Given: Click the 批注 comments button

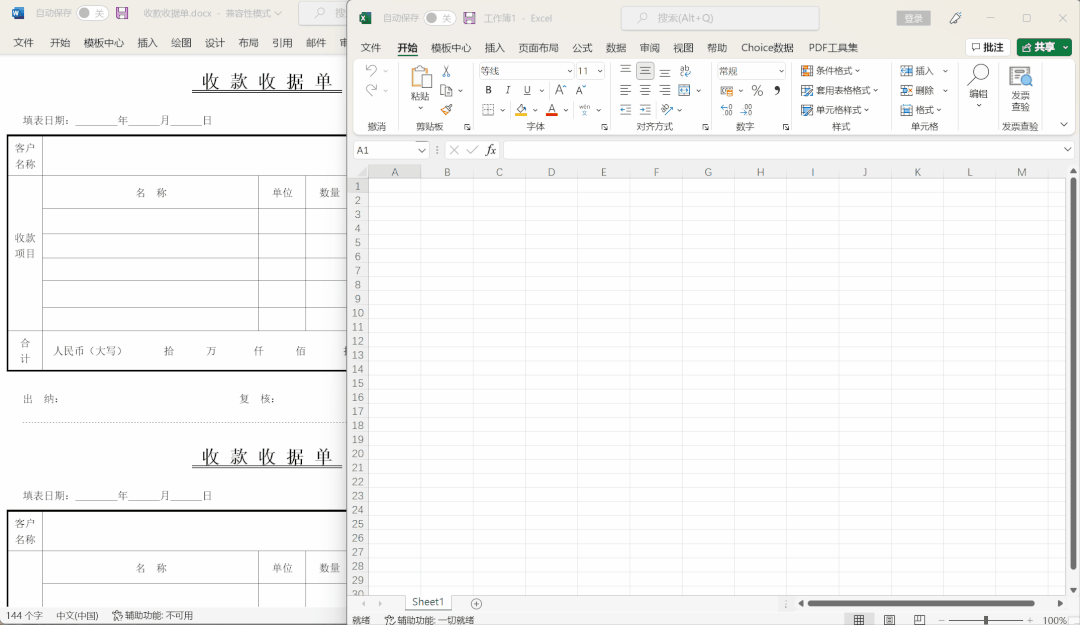Looking at the screenshot, I should tap(988, 47).
